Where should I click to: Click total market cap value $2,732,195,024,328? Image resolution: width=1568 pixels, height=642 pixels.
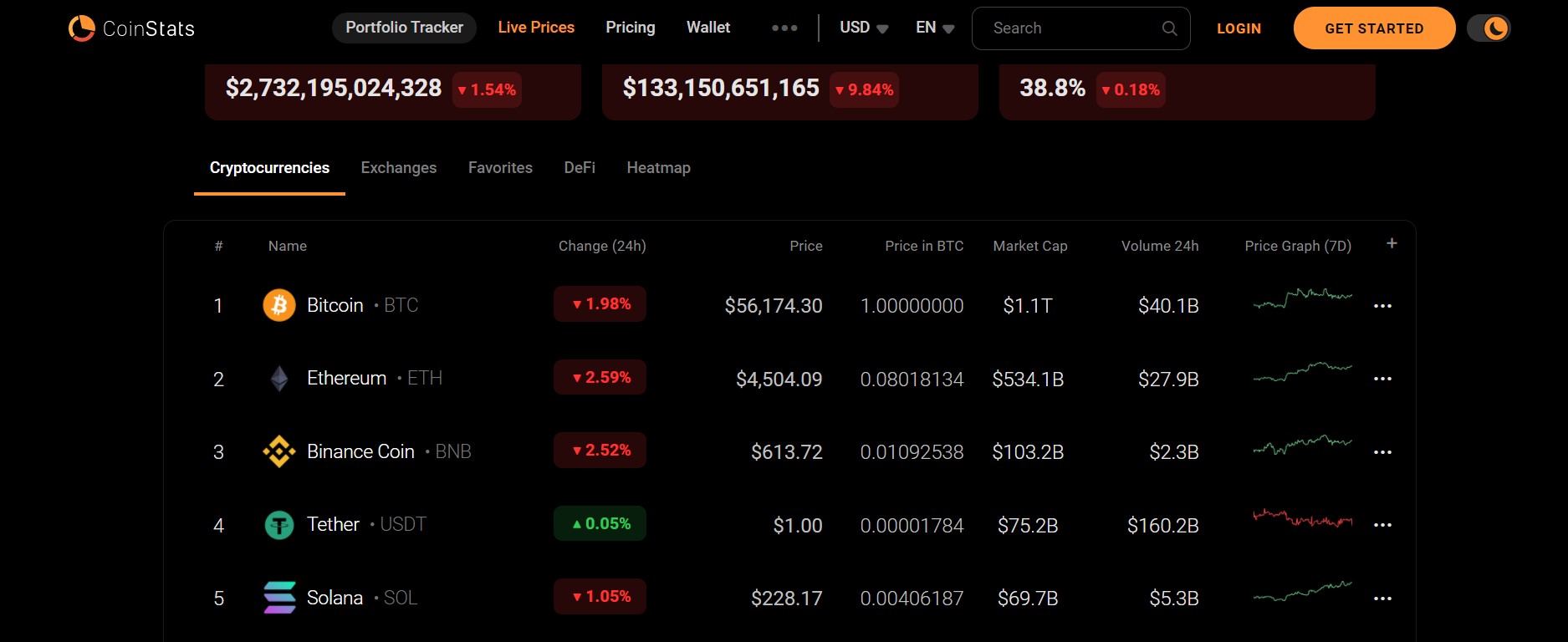(334, 88)
